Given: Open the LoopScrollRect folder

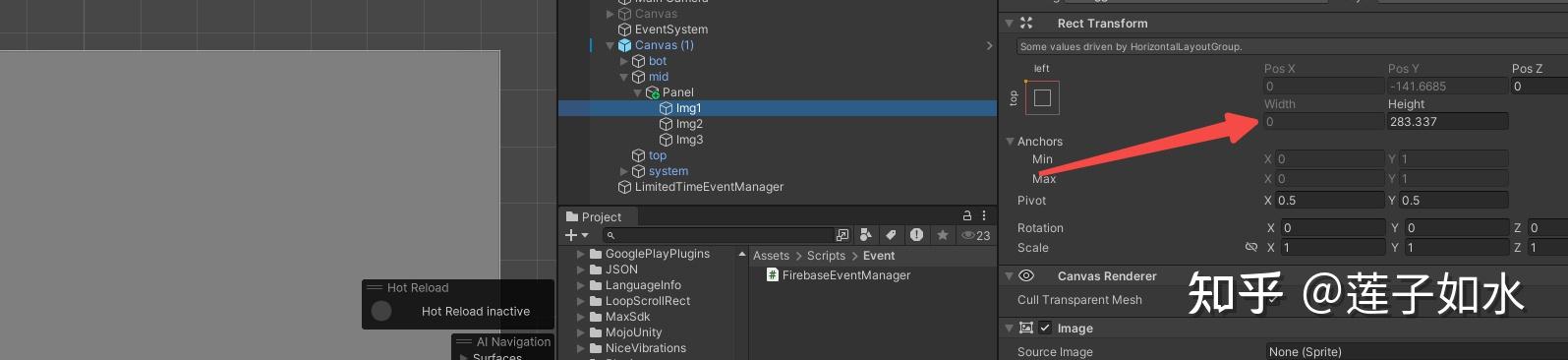Looking at the screenshot, I should coord(648,301).
